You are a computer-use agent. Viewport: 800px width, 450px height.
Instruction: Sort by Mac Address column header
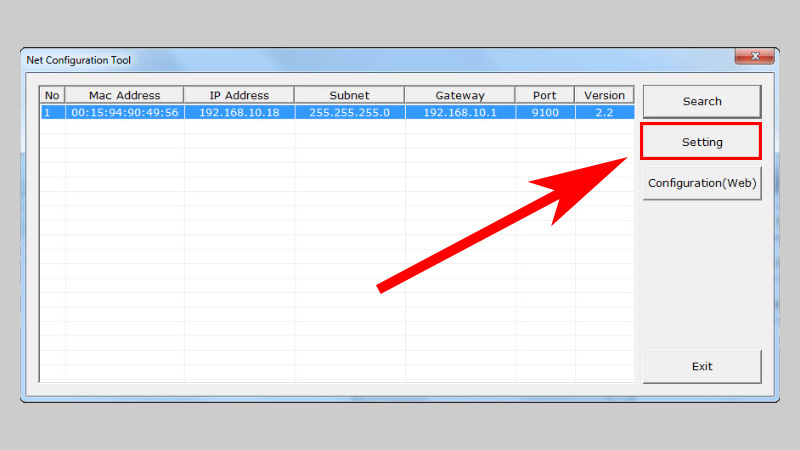(124, 95)
